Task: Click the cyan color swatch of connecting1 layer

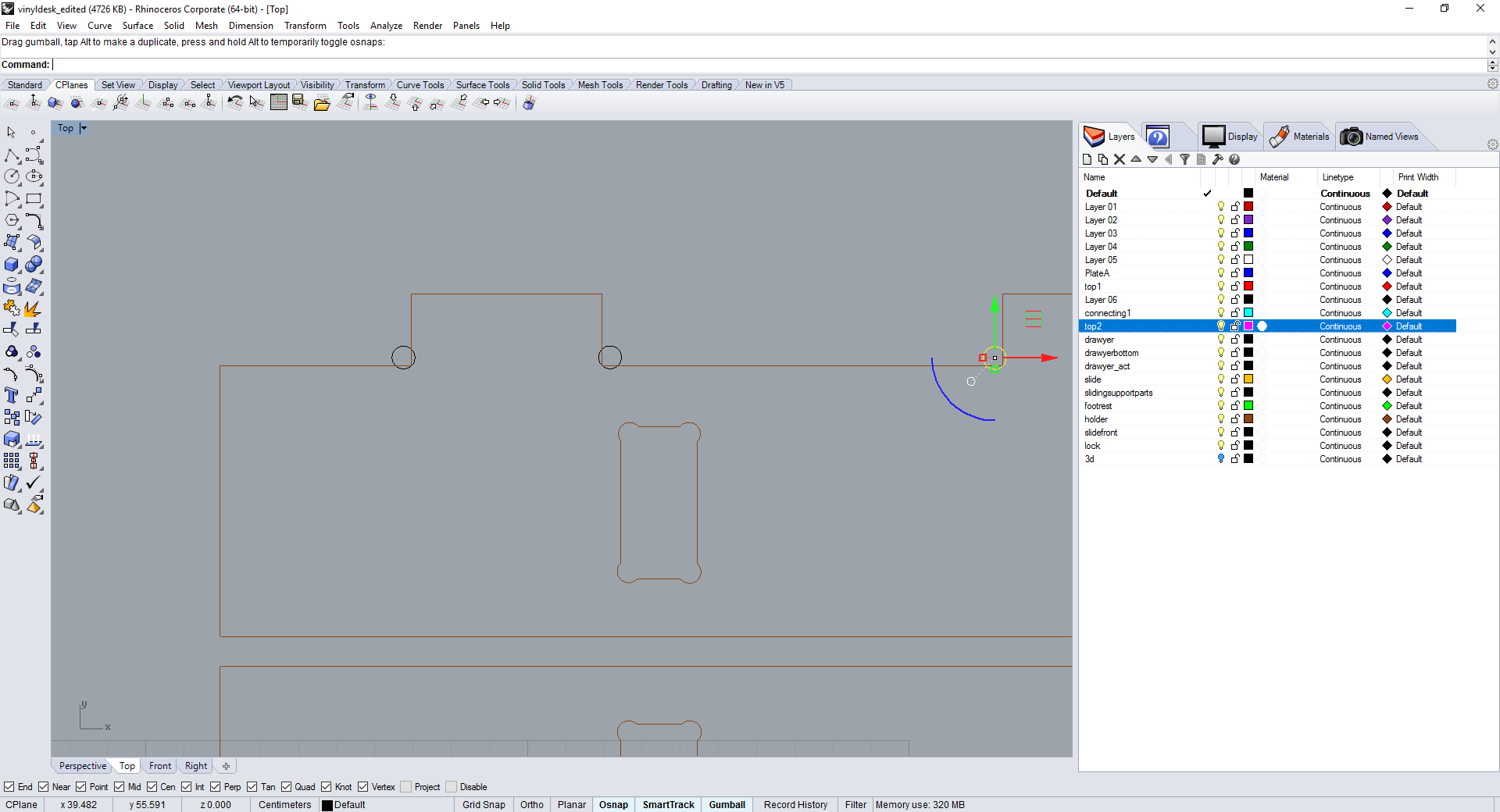Action: click(x=1248, y=313)
